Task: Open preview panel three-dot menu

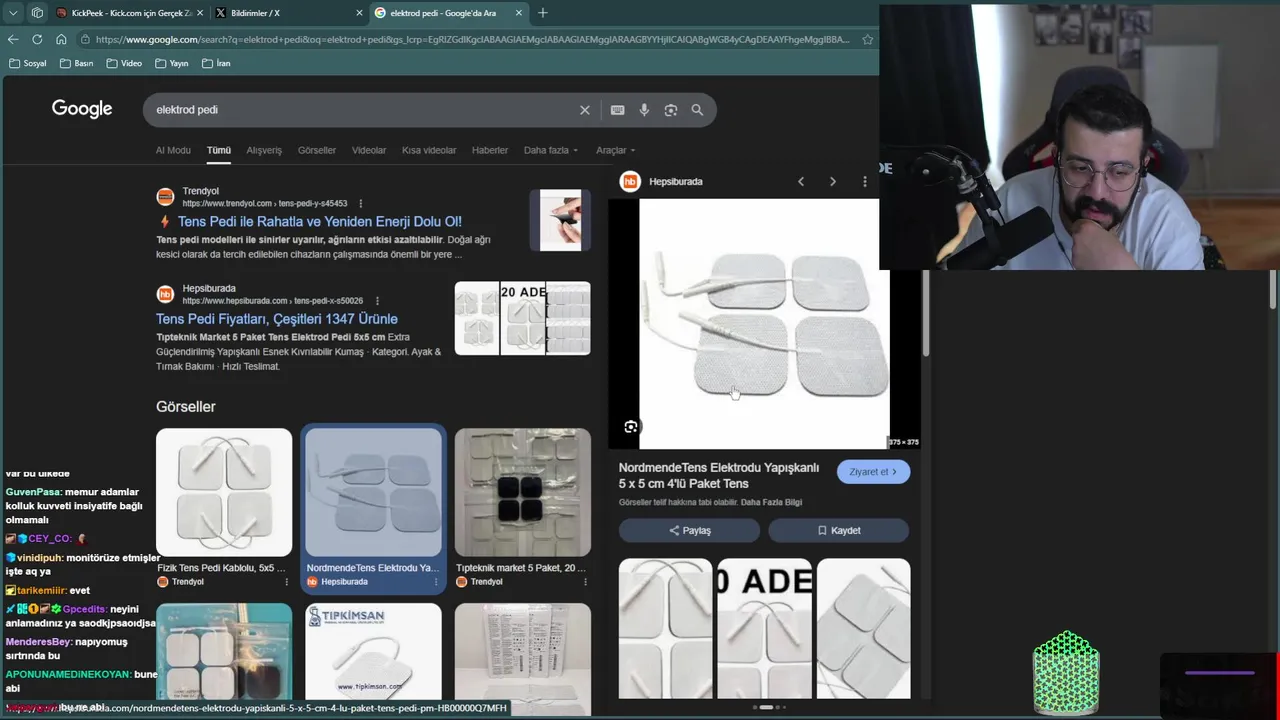Action: tap(865, 182)
